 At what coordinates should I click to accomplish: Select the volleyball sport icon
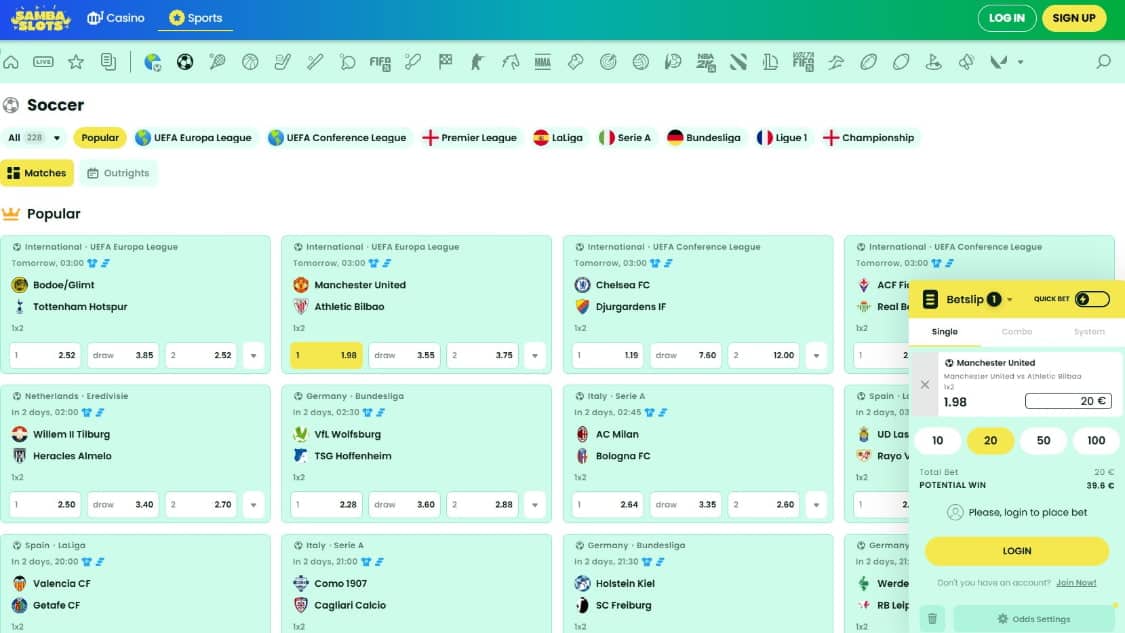641,62
